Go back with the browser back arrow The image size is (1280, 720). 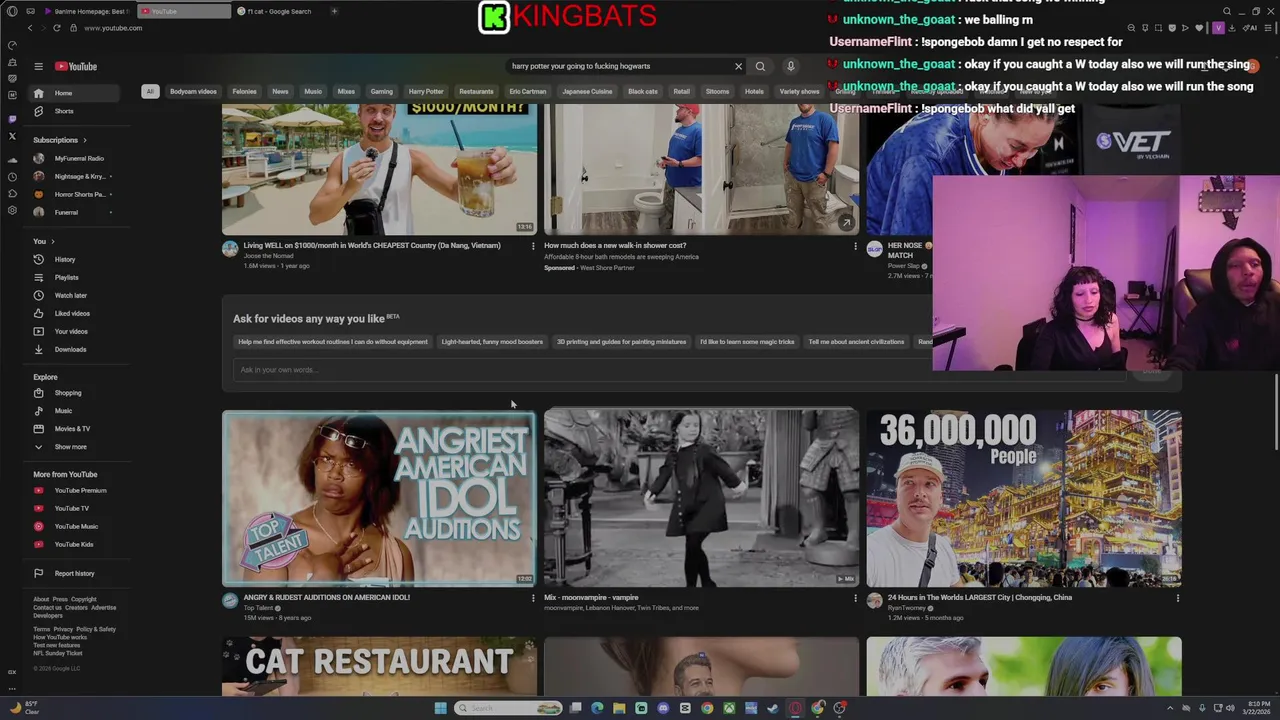point(30,28)
